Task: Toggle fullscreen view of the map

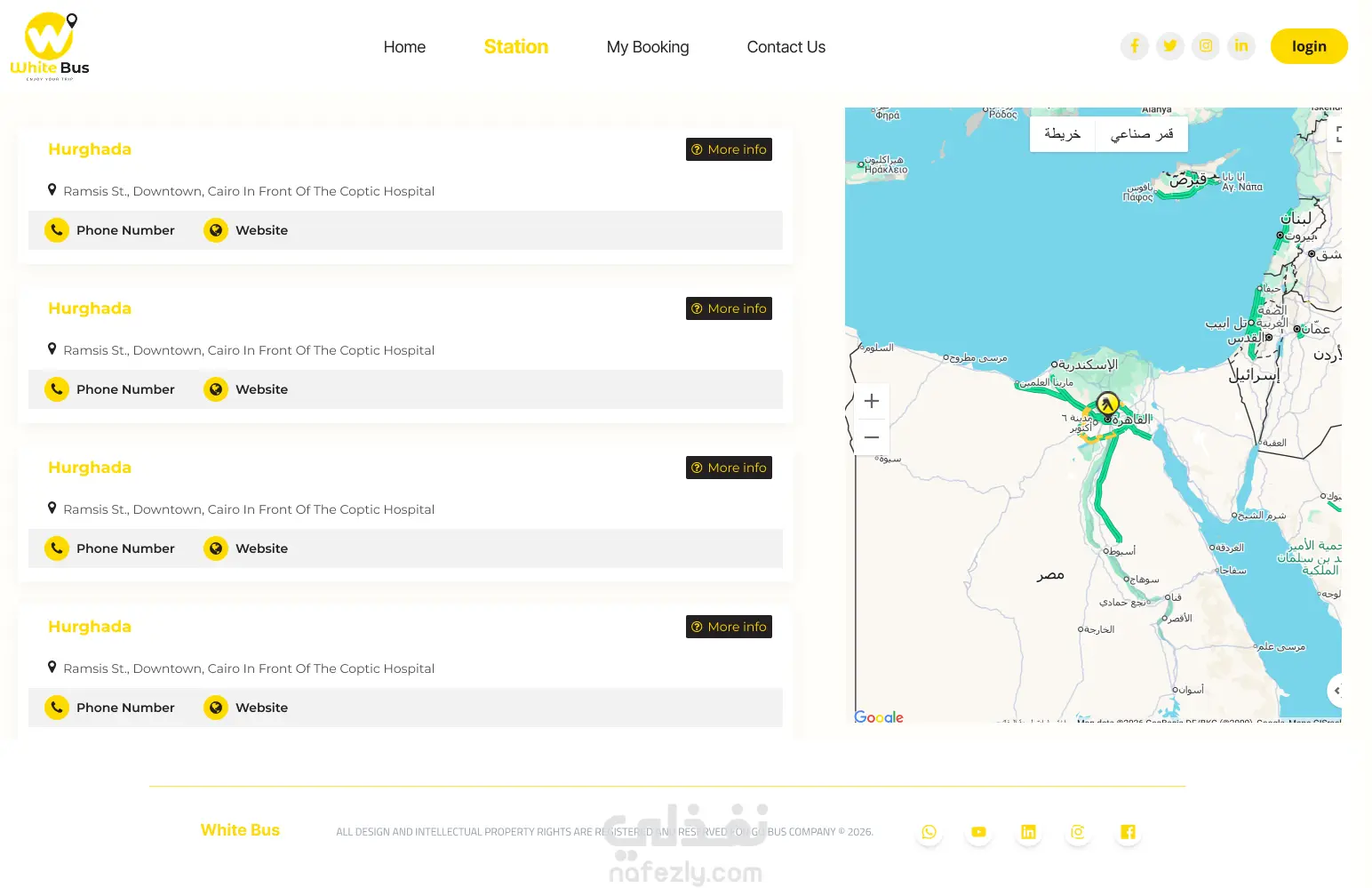Action: click(1336, 134)
